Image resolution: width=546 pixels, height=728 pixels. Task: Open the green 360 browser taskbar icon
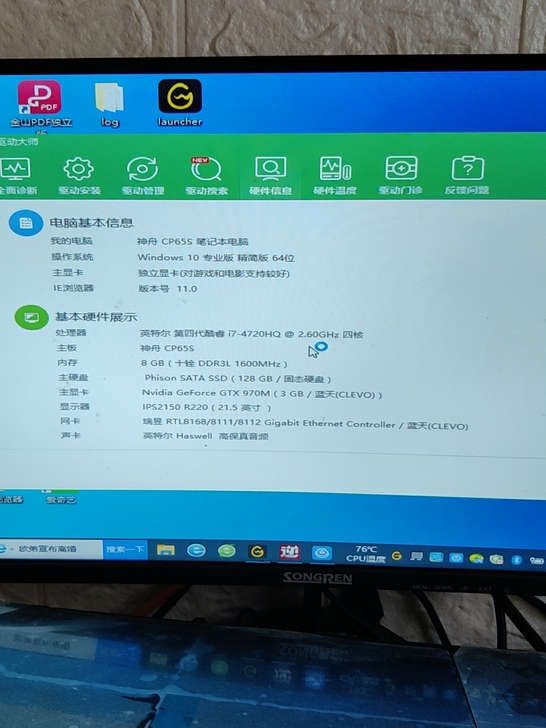click(x=227, y=551)
